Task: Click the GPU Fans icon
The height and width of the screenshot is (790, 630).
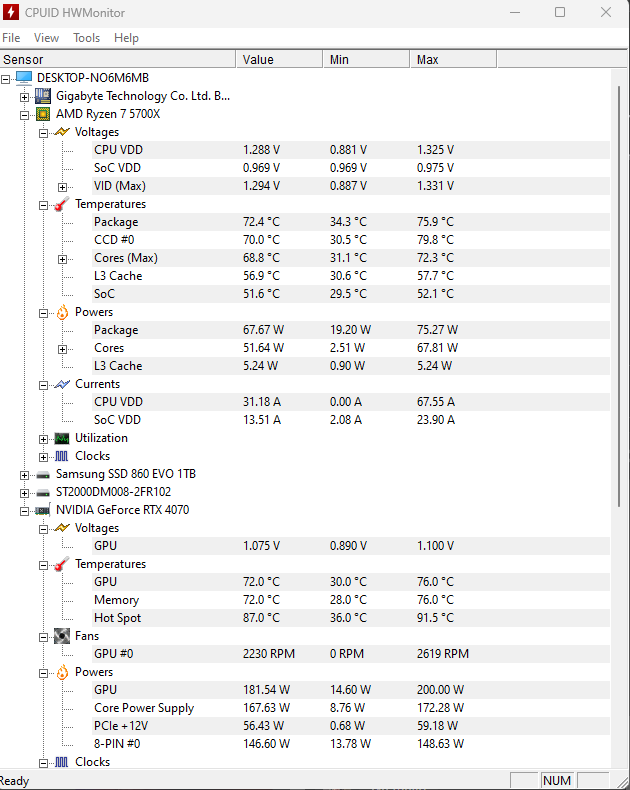Action: pos(62,636)
